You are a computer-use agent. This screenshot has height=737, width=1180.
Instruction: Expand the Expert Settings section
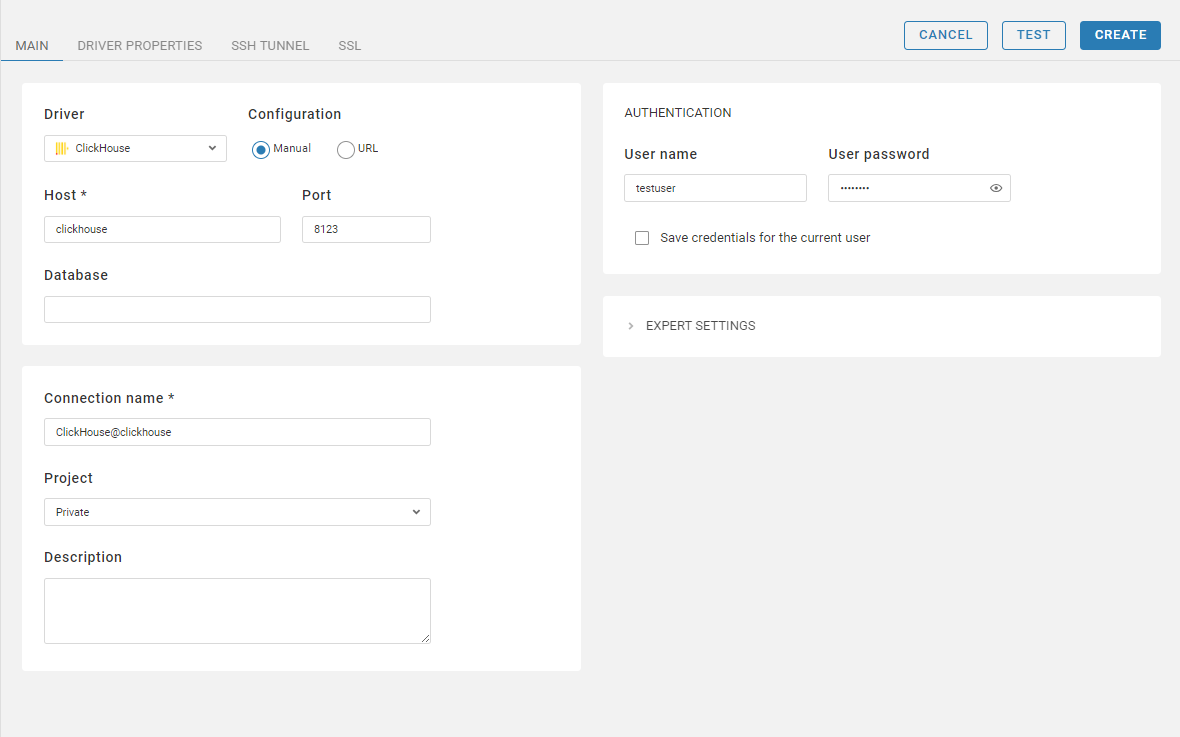(700, 326)
